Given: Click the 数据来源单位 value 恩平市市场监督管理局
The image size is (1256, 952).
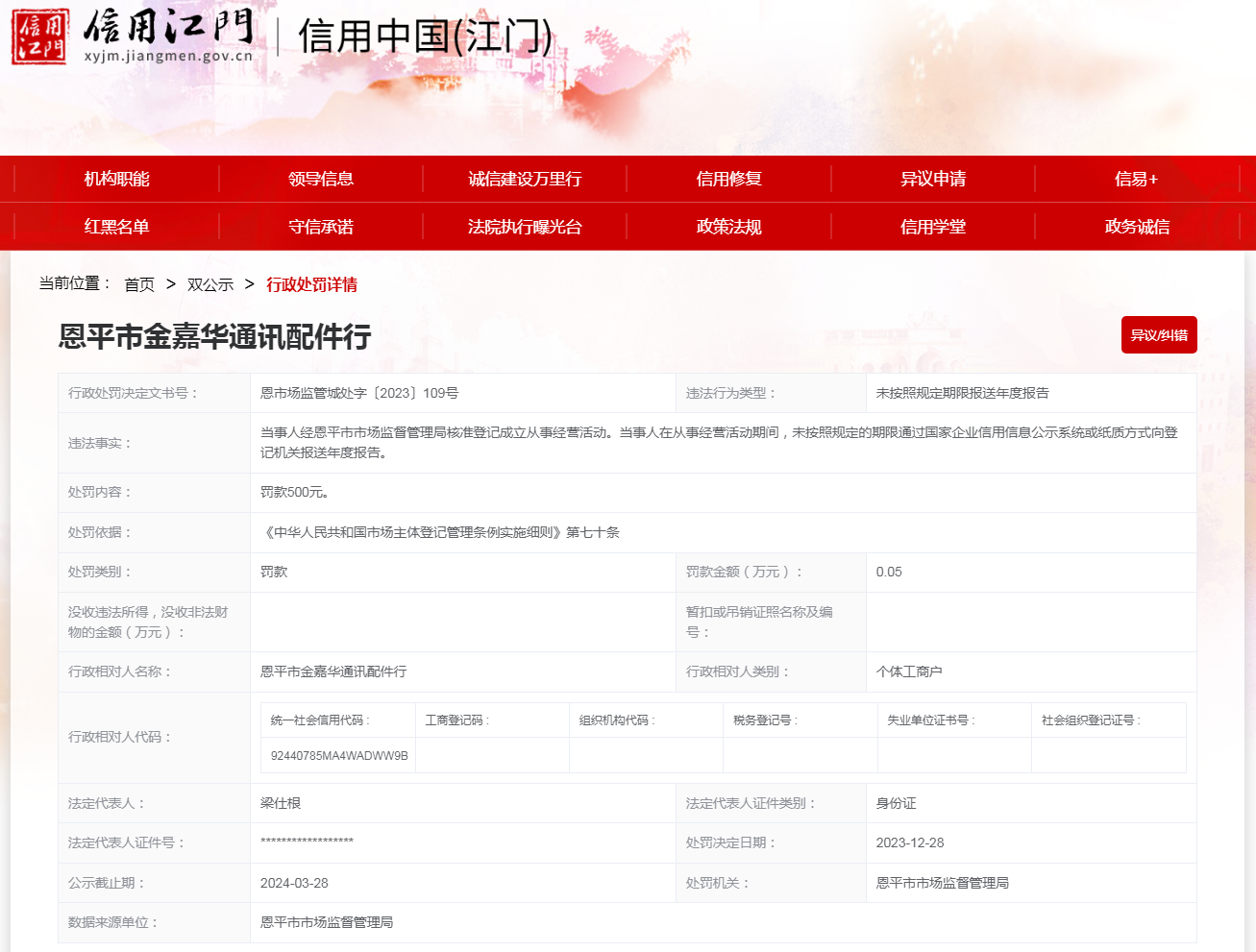Looking at the screenshot, I should click(x=327, y=922).
